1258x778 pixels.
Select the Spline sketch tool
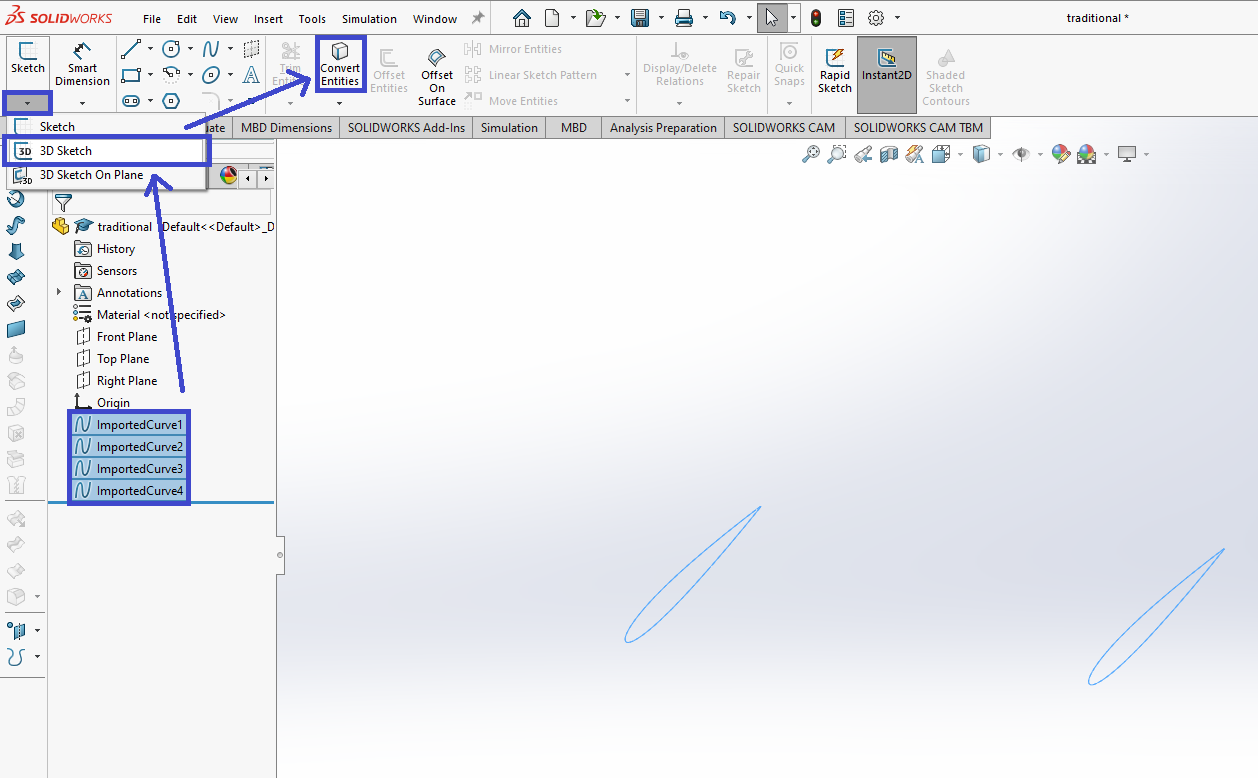tap(211, 48)
